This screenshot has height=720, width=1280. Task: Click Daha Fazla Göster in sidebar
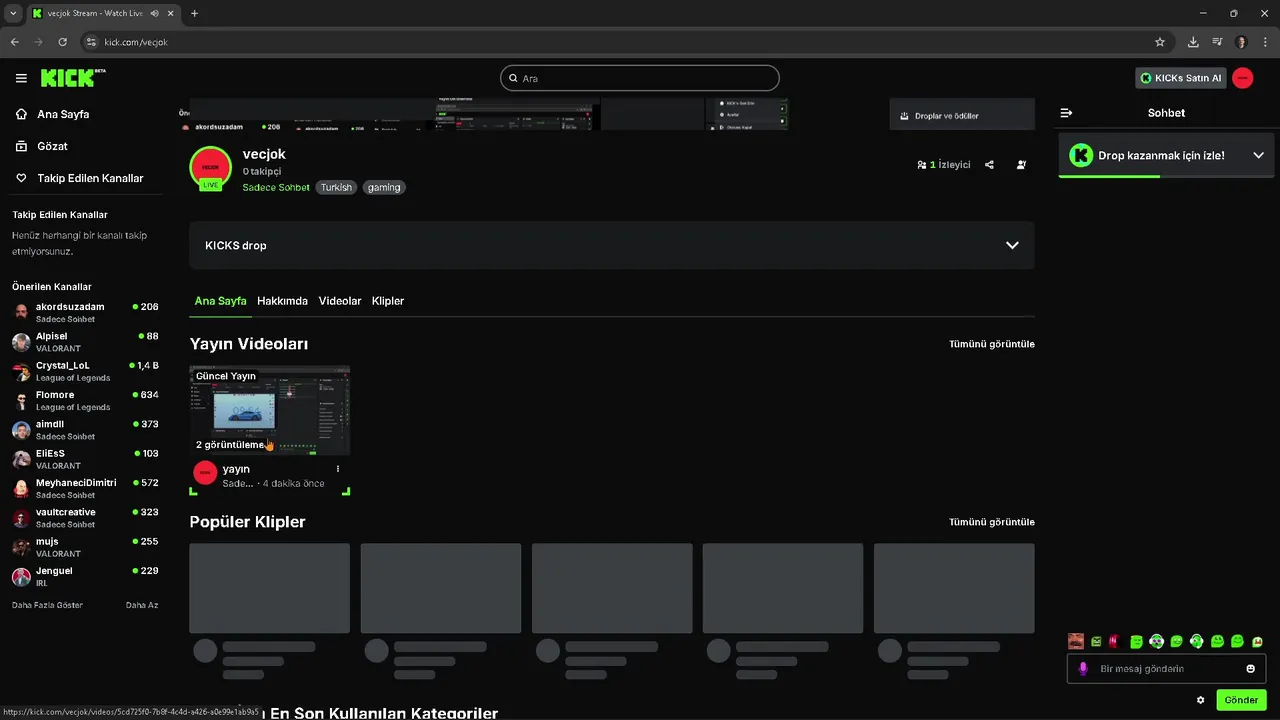(47, 605)
